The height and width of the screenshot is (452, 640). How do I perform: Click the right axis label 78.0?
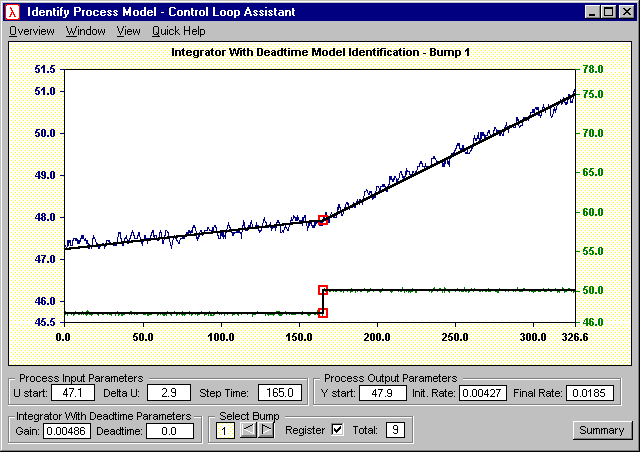coord(593,69)
